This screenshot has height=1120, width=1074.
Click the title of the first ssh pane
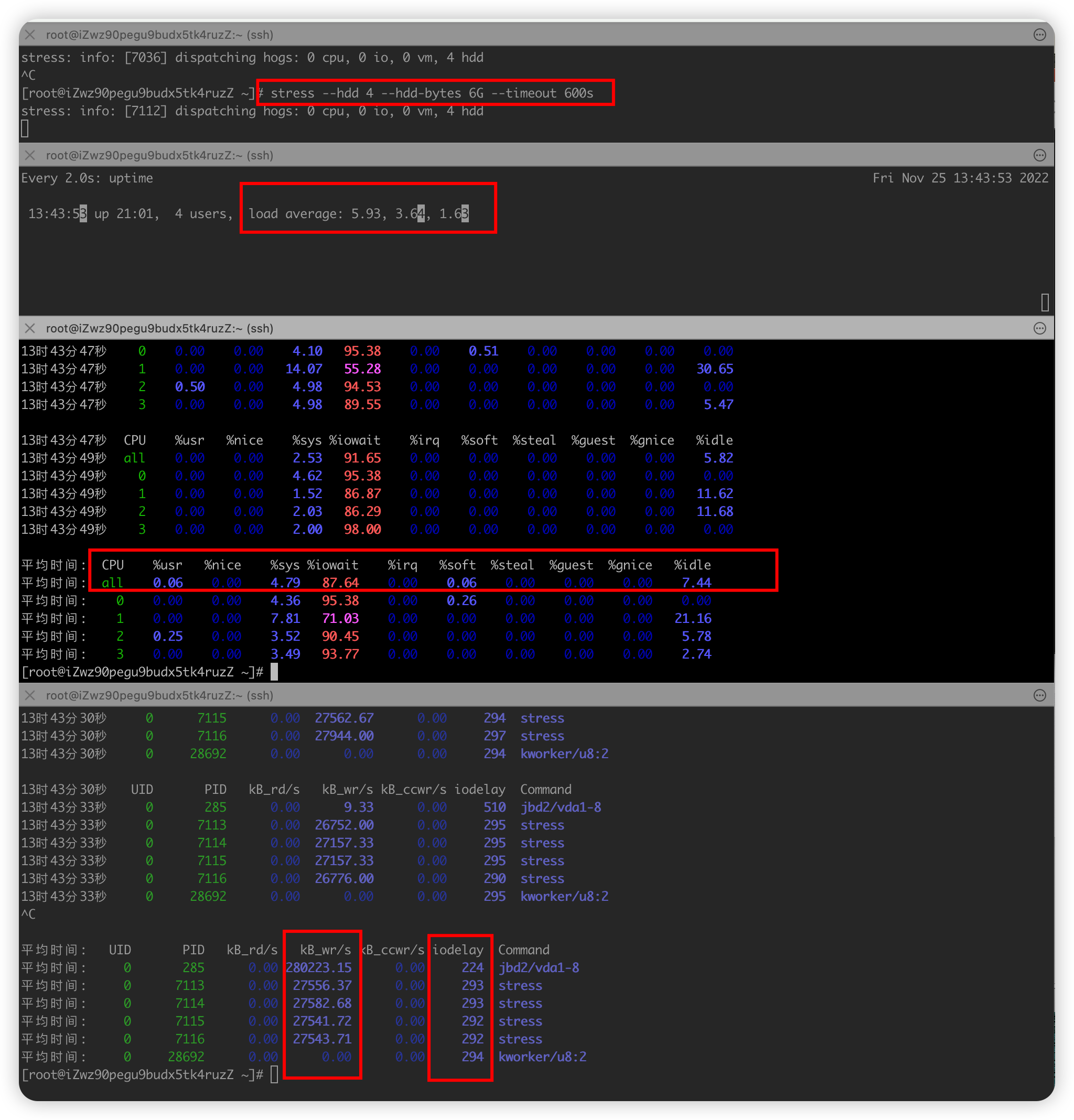(159, 35)
